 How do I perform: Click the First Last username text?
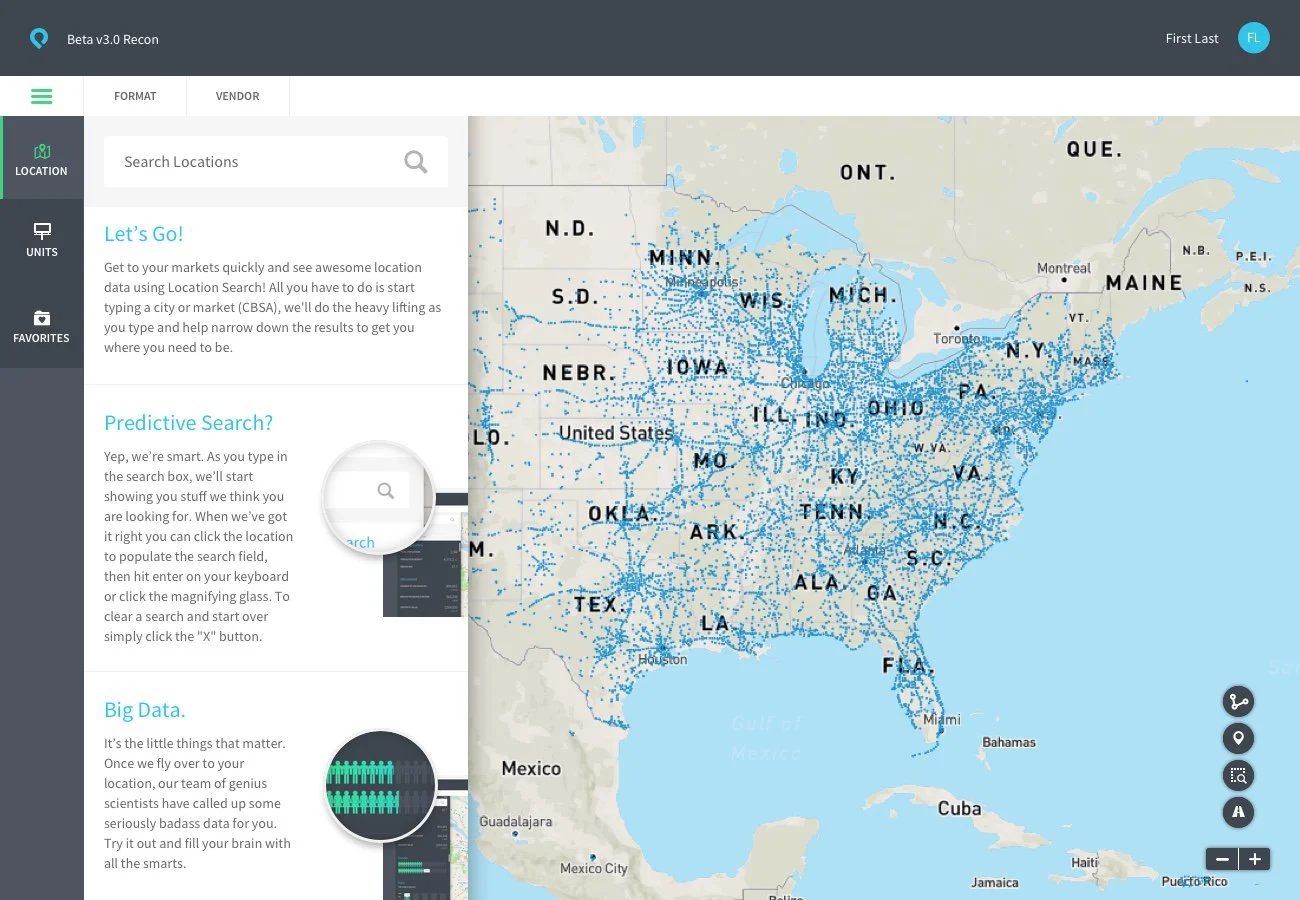pos(1191,37)
